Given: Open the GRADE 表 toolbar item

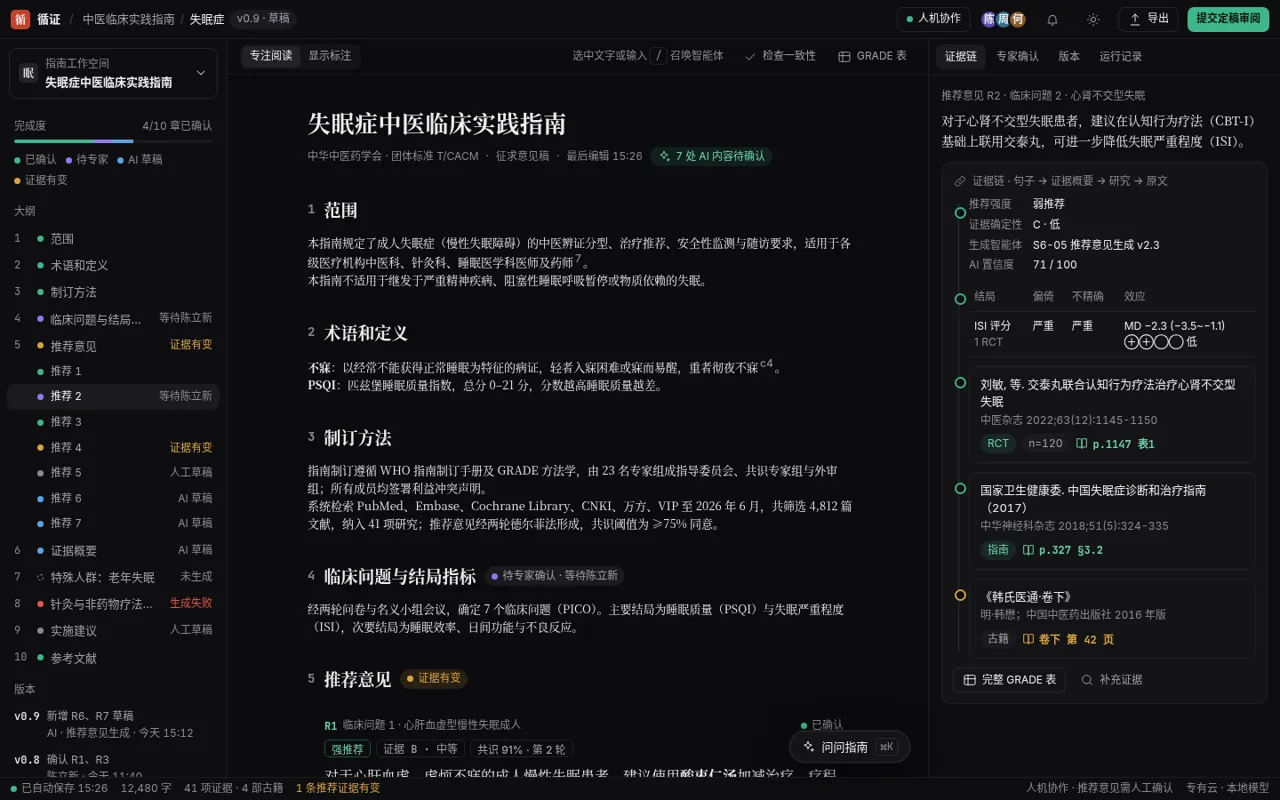Looking at the screenshot, I should (873, 56).
